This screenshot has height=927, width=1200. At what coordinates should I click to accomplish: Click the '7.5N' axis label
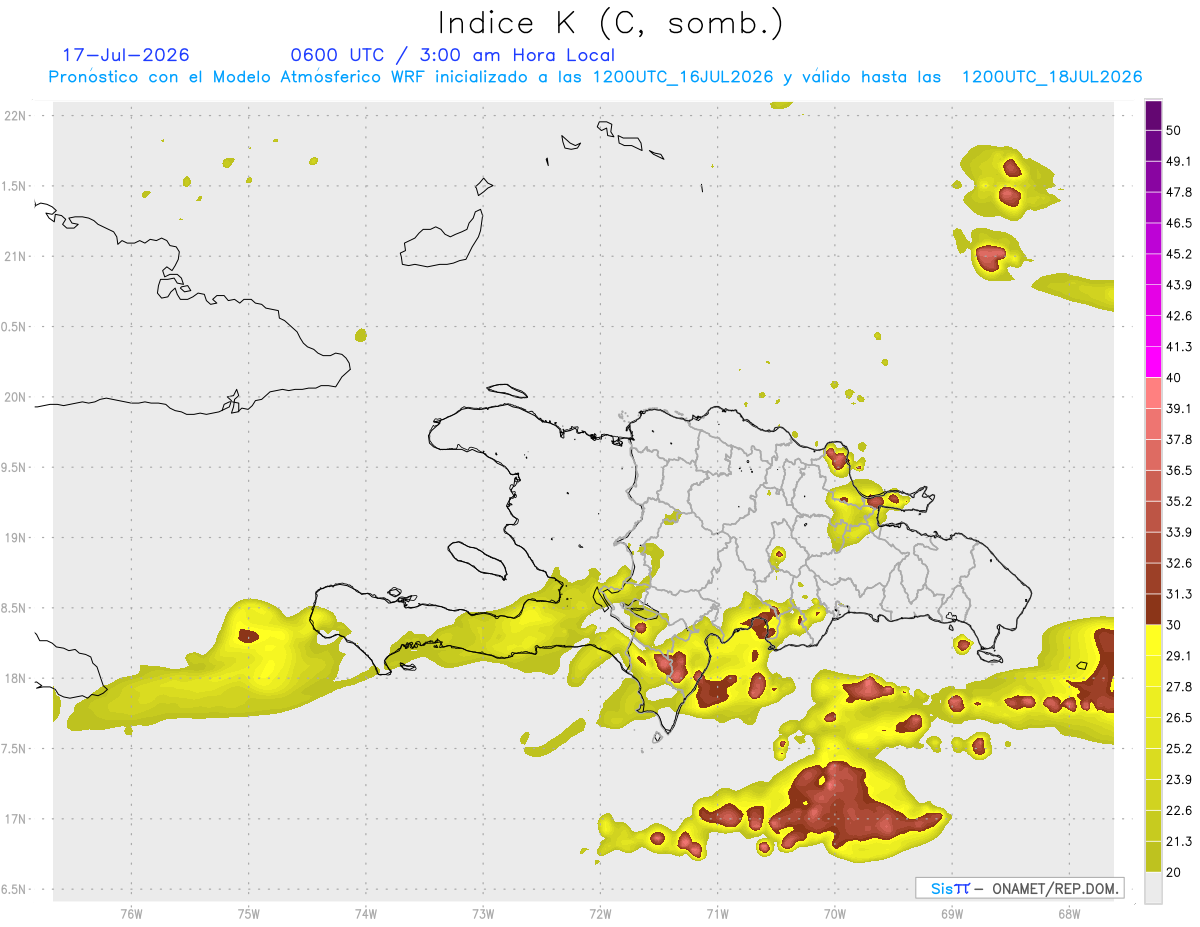point(16,749)
